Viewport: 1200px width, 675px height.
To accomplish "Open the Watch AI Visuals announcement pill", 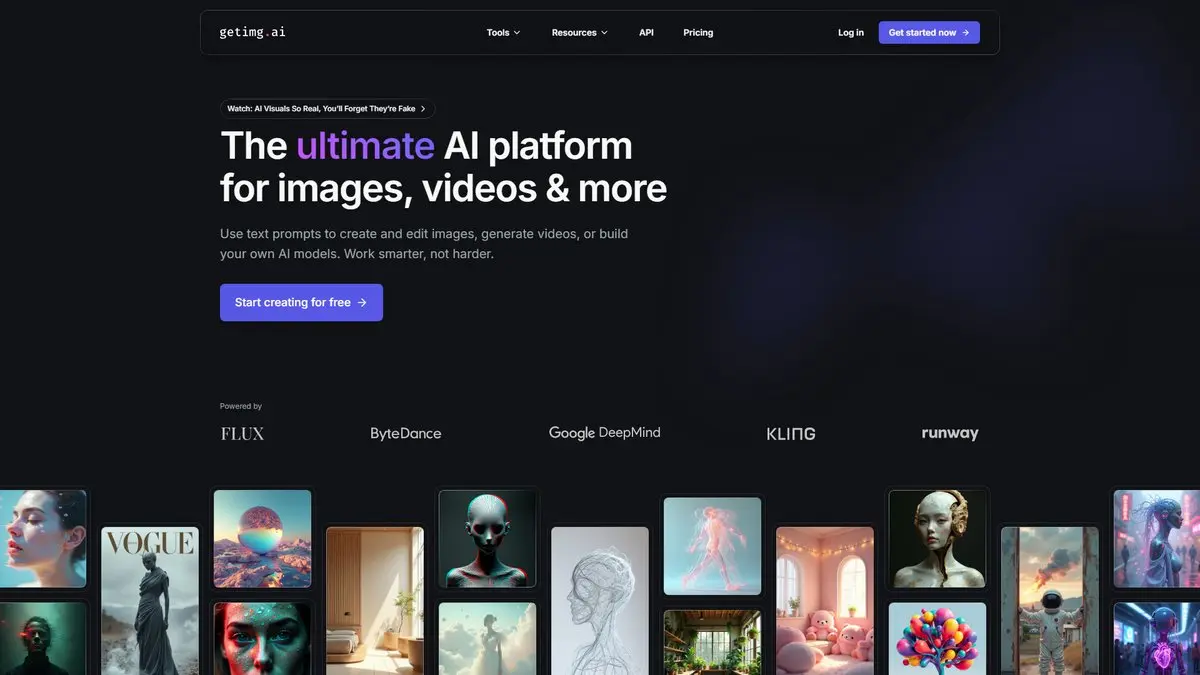I will (x=327, y=109).
